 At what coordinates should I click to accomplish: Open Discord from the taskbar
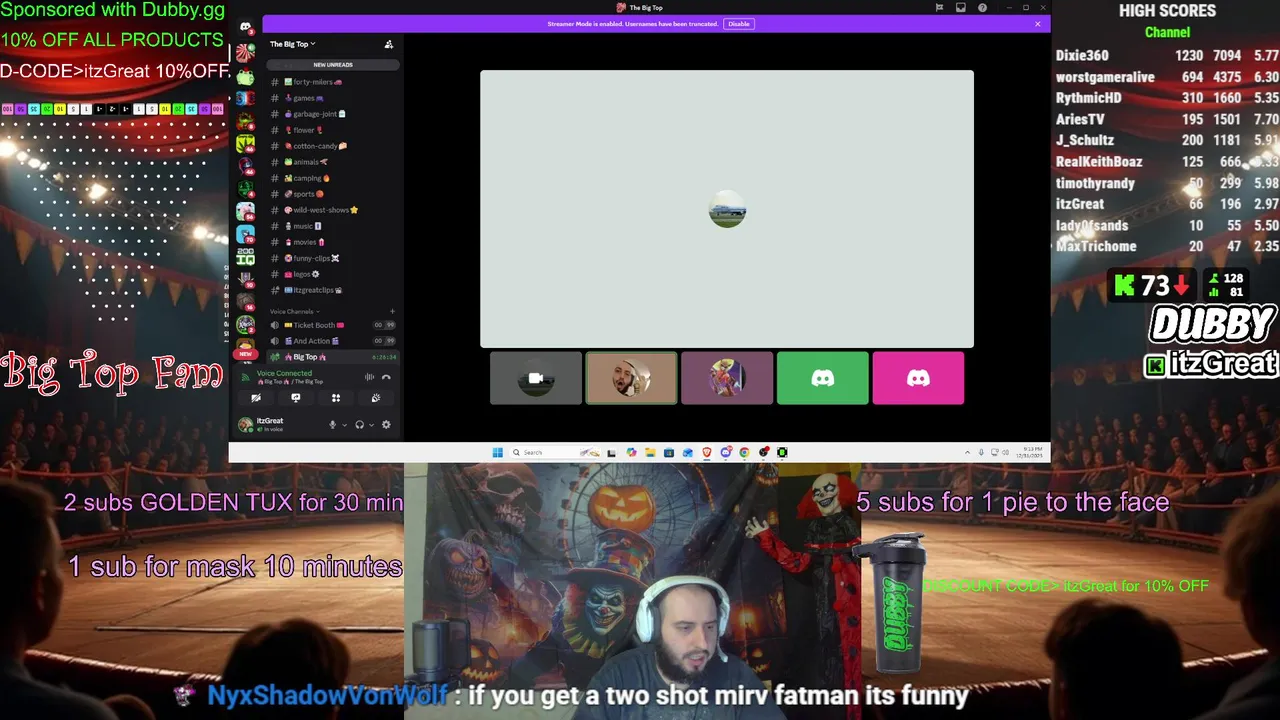(726, 452)
